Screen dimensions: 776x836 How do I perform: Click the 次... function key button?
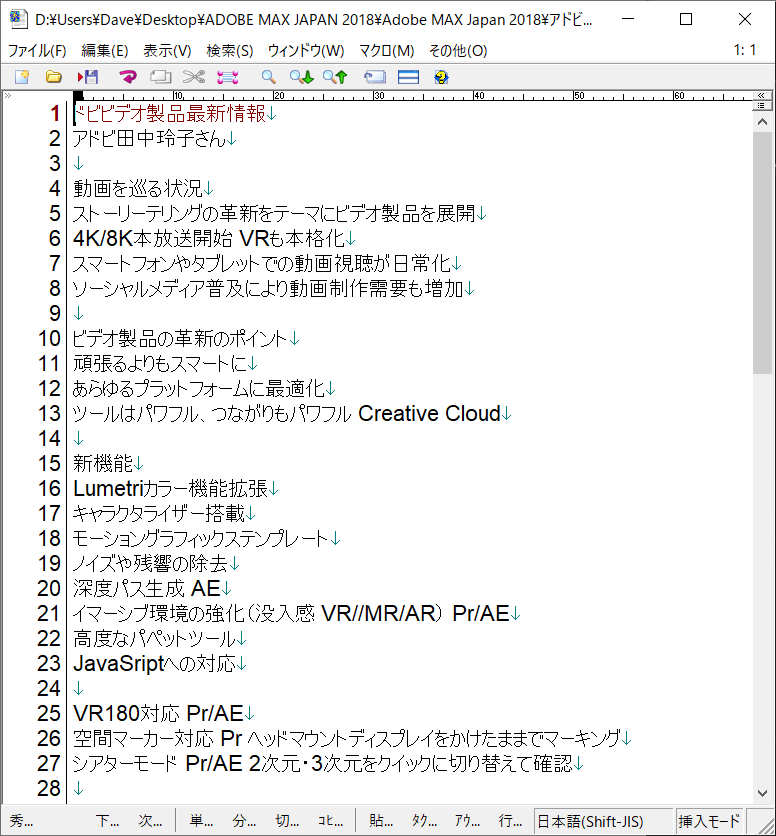(150, 821)
